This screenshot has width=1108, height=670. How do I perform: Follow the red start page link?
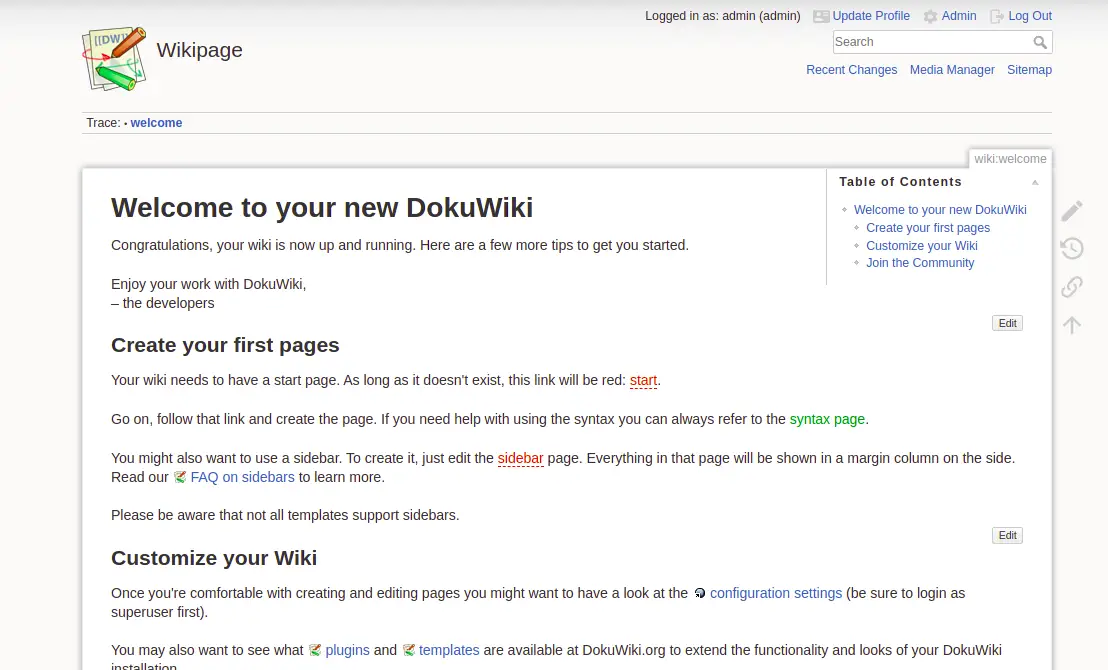643,380
